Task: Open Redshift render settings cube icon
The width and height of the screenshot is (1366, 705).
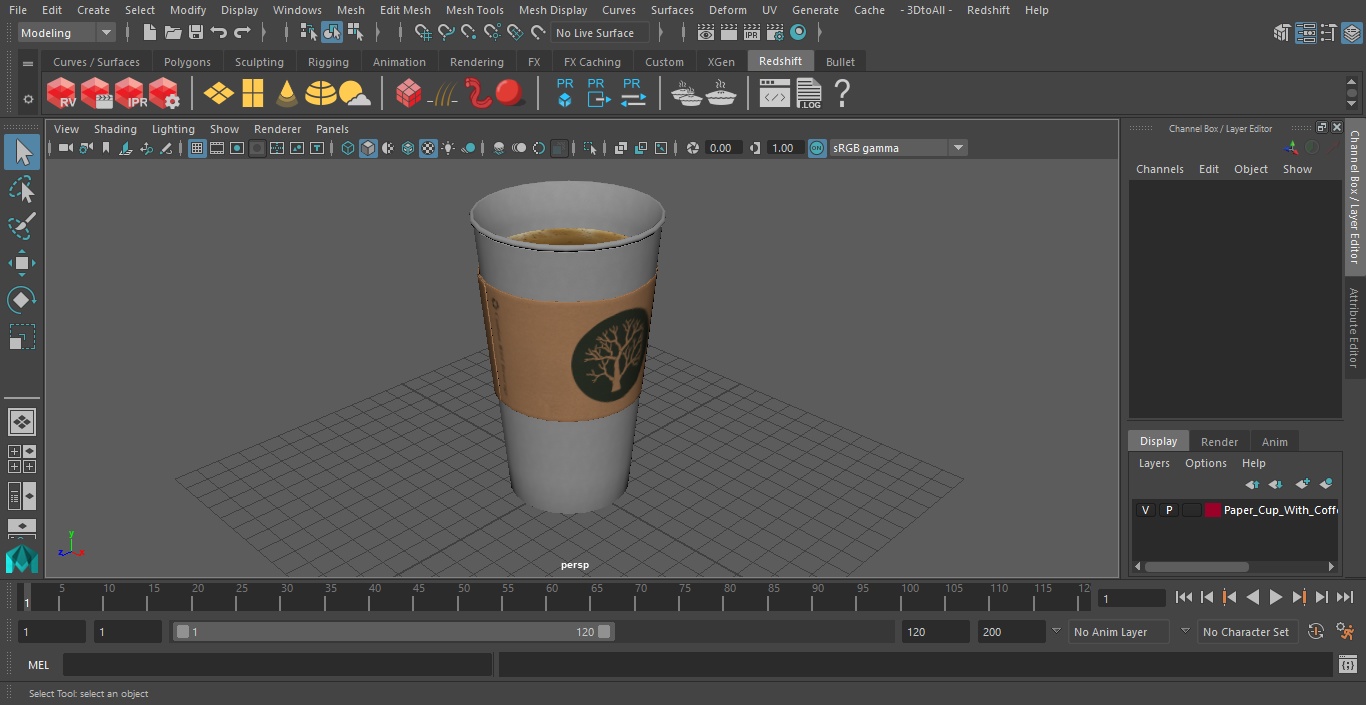Action: pos(164,93)
